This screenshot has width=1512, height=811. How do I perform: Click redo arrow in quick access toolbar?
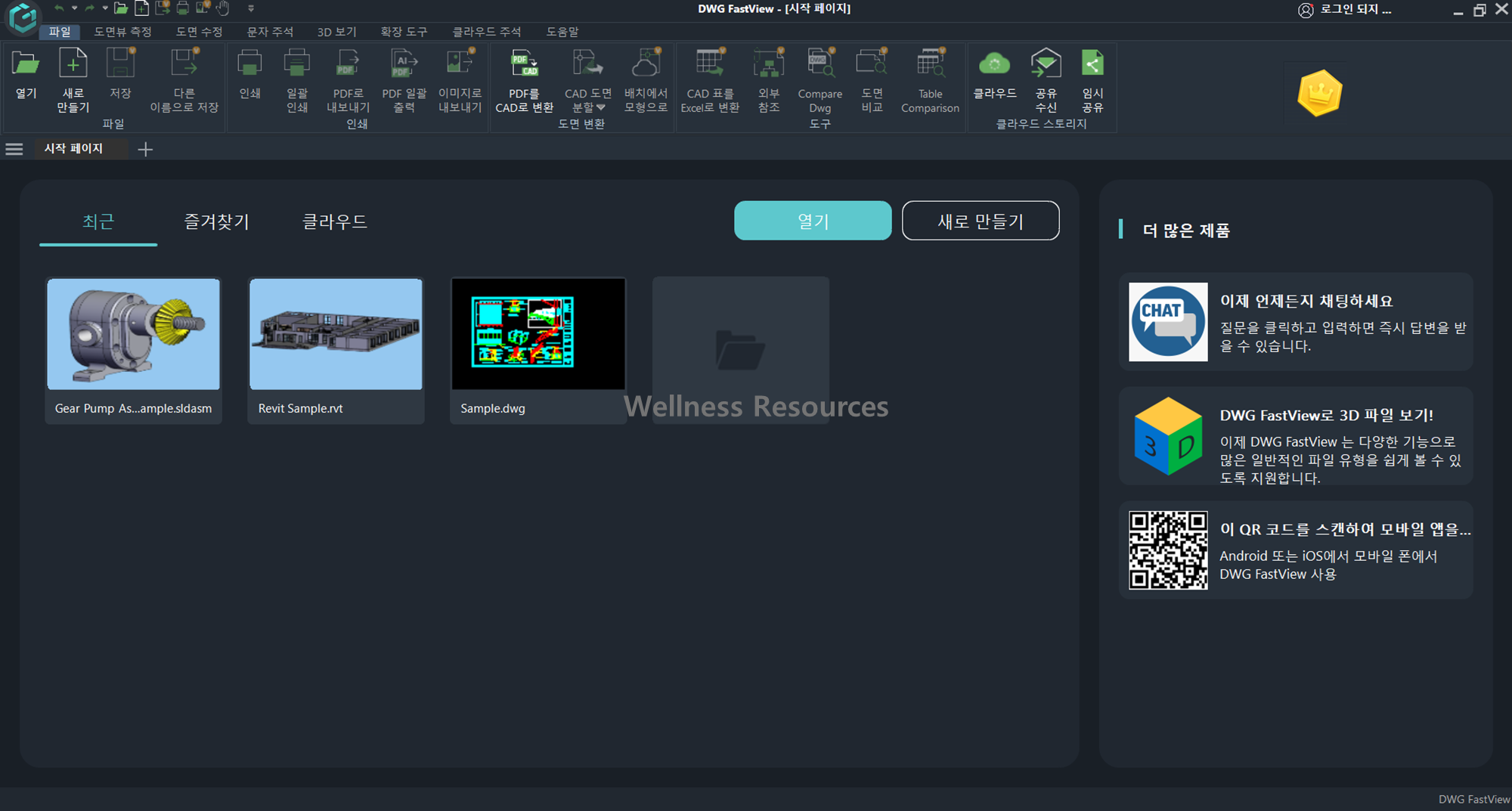tap(89, 8)
